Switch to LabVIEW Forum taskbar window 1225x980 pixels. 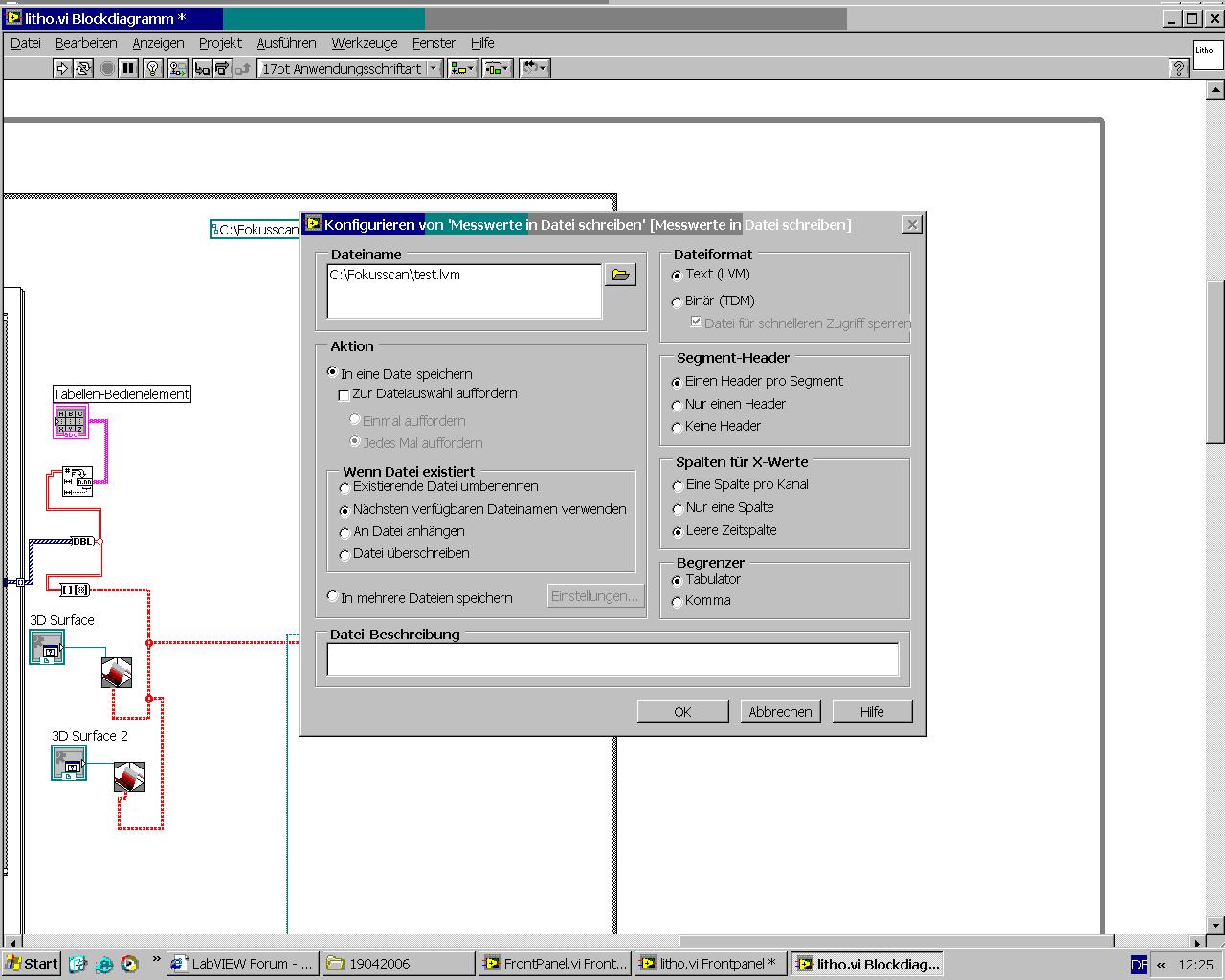coord(242,964)
